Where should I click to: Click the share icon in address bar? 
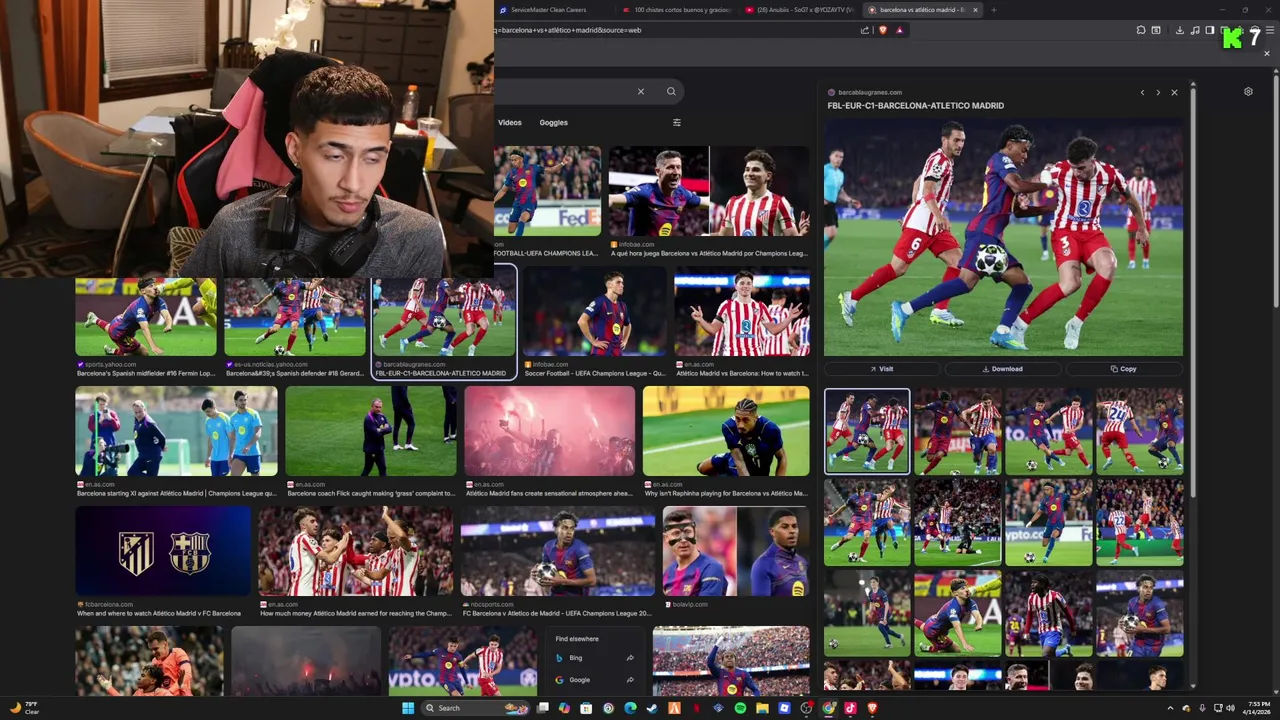[x=865, y=30]
